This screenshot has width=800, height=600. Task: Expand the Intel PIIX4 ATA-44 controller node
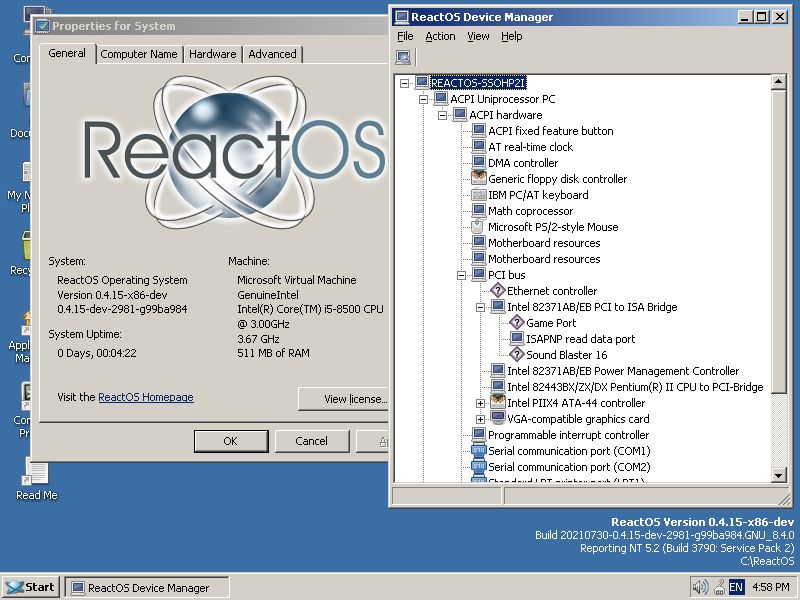[481, 403]
